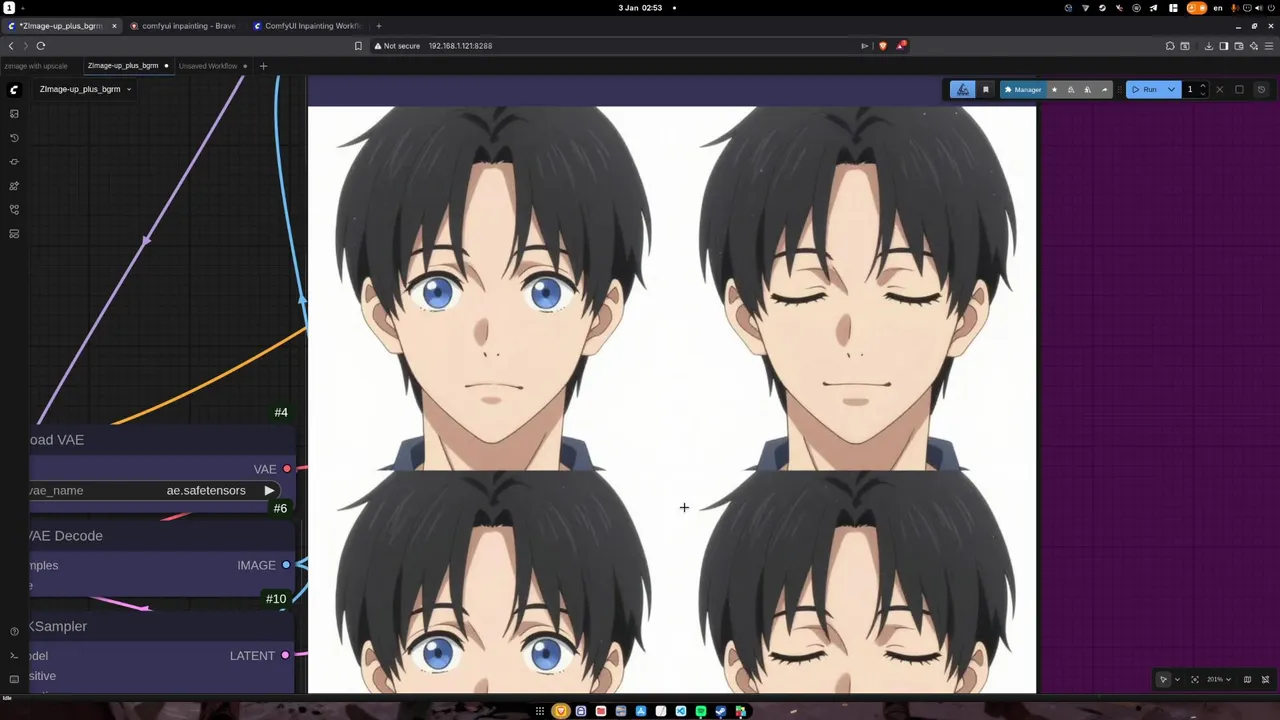Click fit view icon in canvas controls
The width and height of the screenshot is (1280, 720).
(1195, 680)
